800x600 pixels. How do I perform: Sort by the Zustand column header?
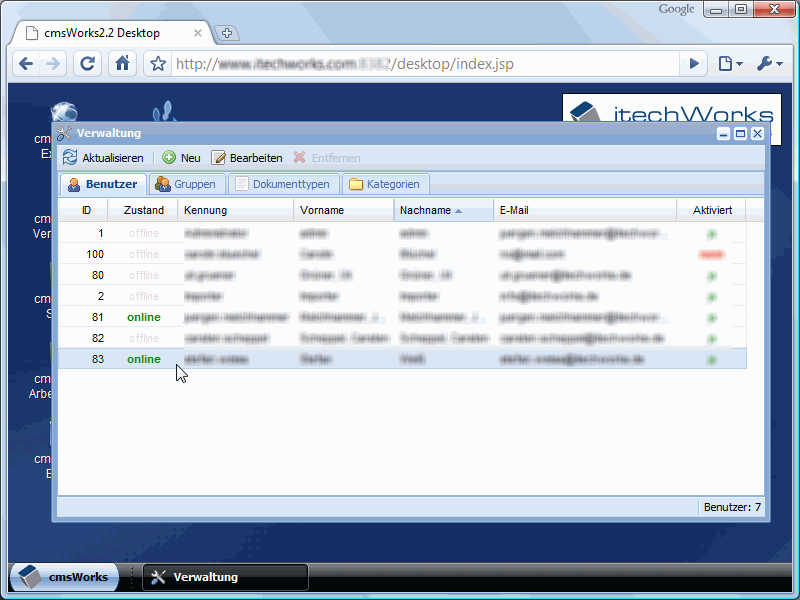click(x=143, y=210)
